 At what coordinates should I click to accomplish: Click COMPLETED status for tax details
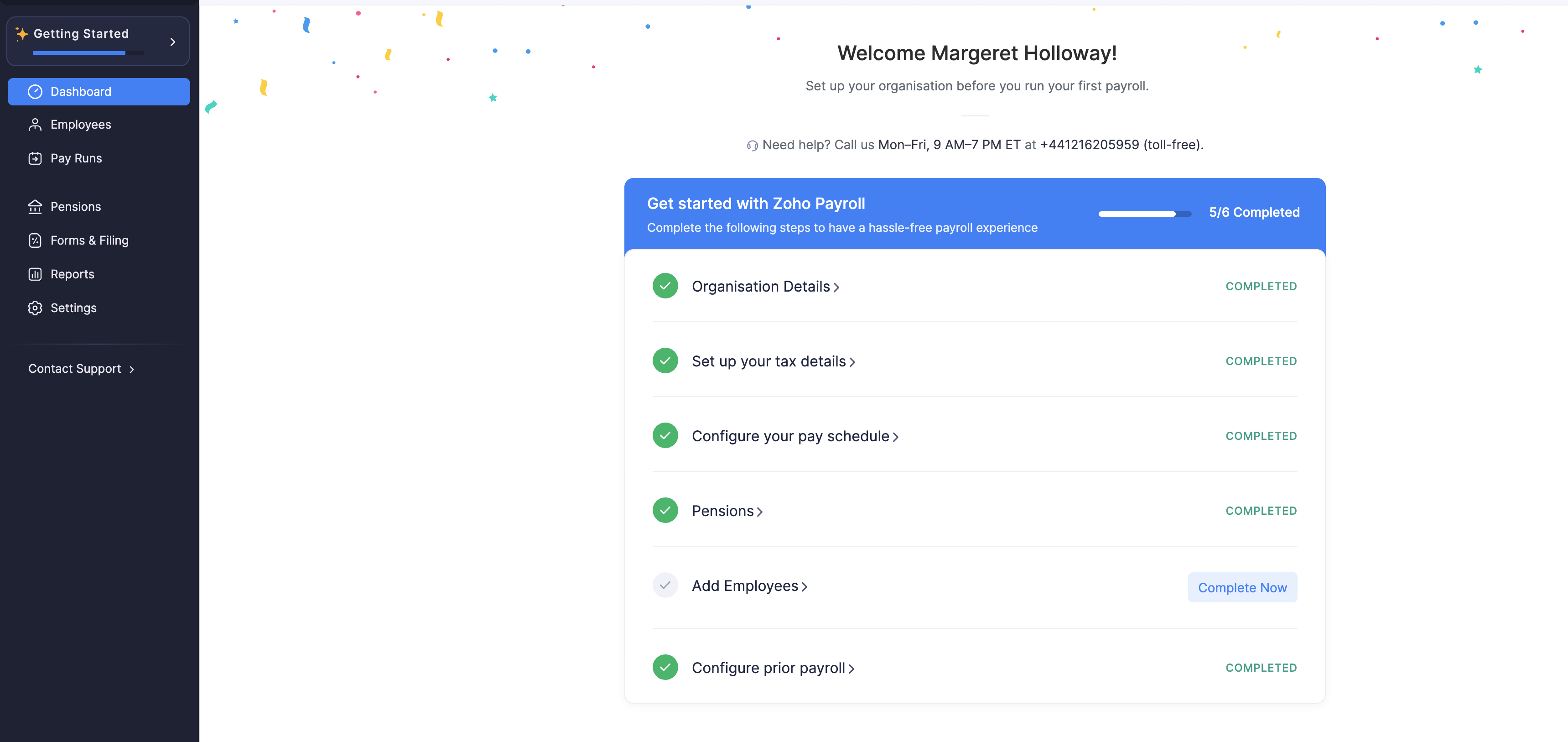point(1261,361)
